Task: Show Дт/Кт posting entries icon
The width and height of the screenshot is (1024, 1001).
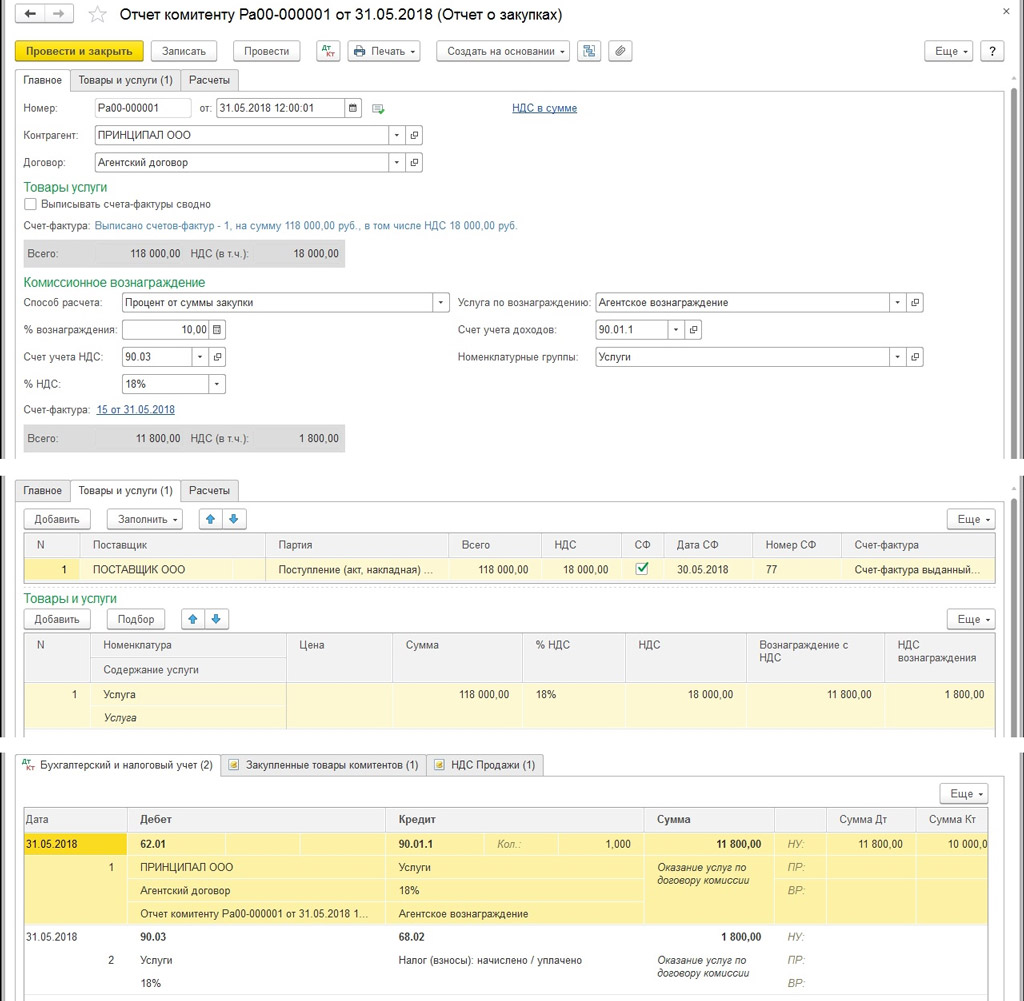Action: click(x=328, y=51)
